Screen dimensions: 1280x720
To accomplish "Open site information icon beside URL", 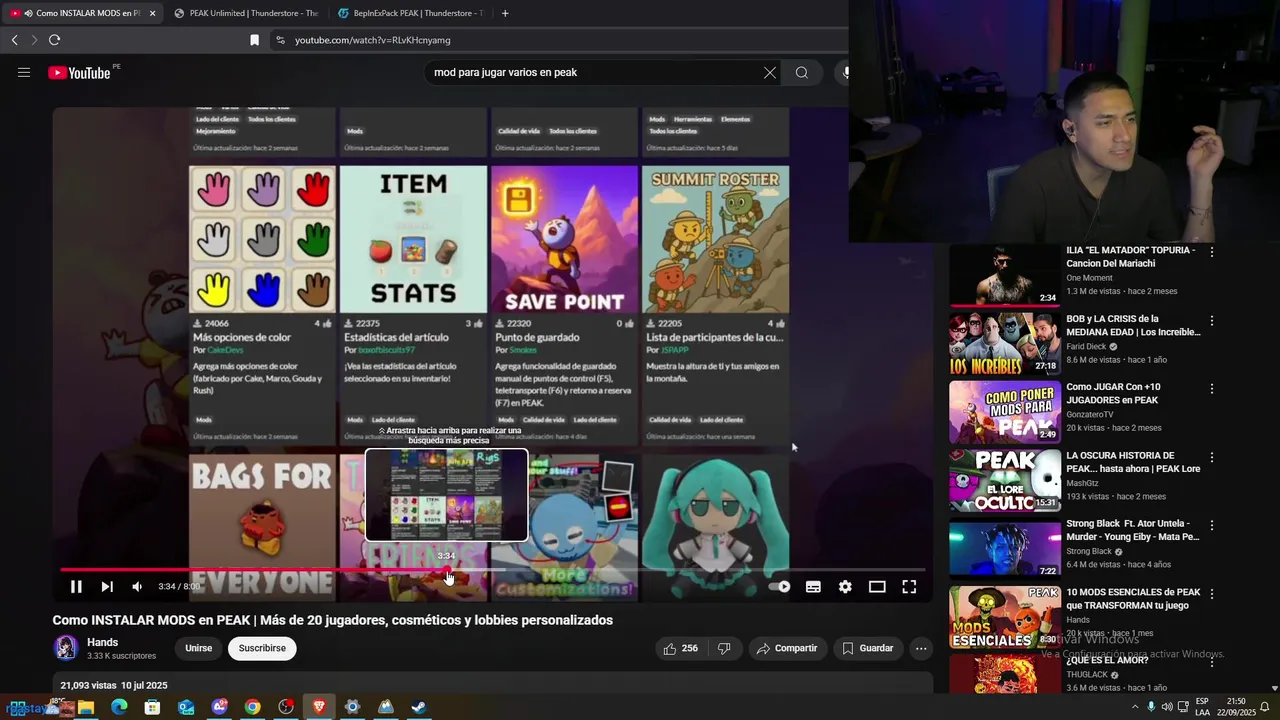I will click(280, 40).
